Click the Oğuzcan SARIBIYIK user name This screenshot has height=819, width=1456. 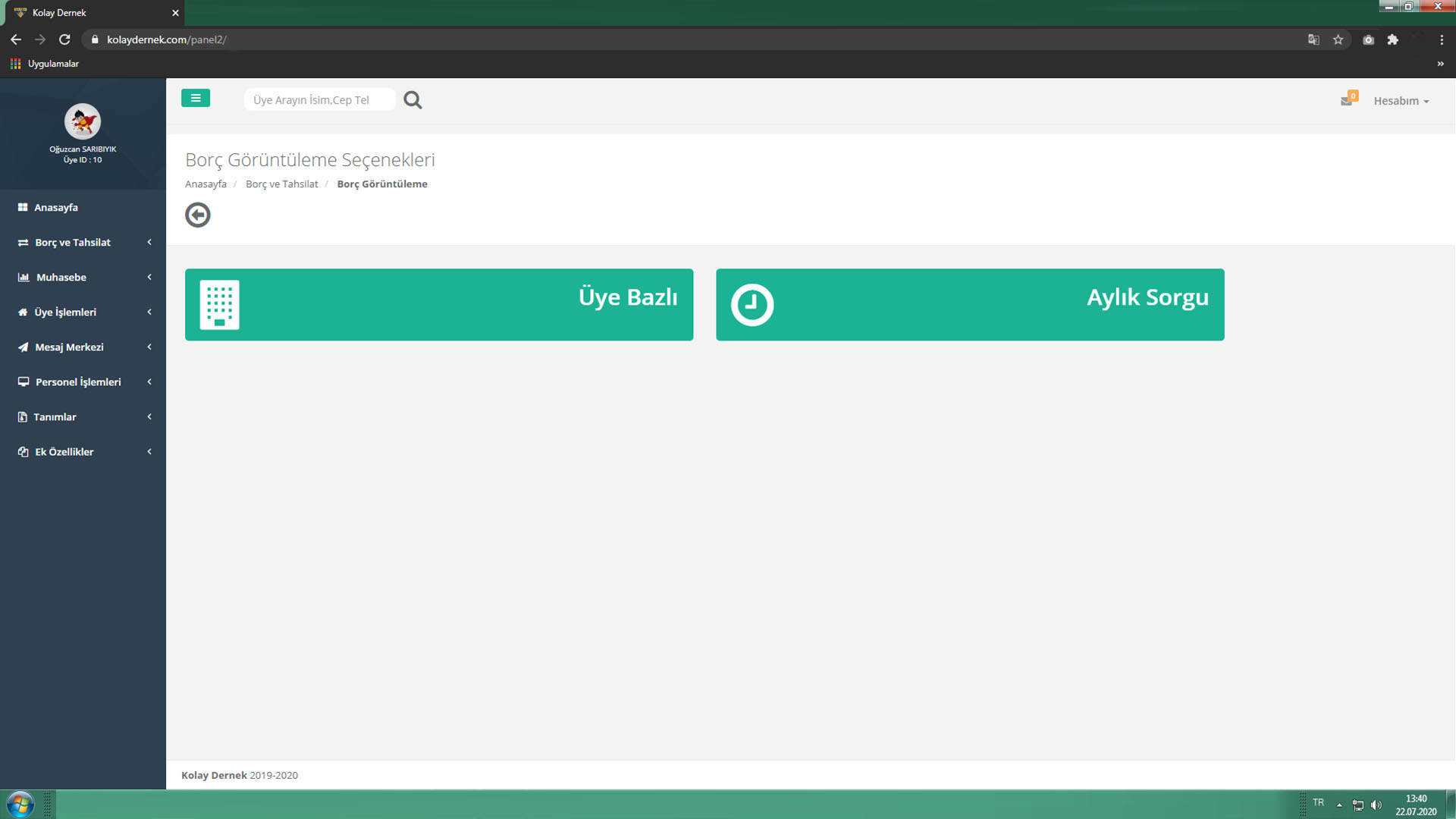83,149
